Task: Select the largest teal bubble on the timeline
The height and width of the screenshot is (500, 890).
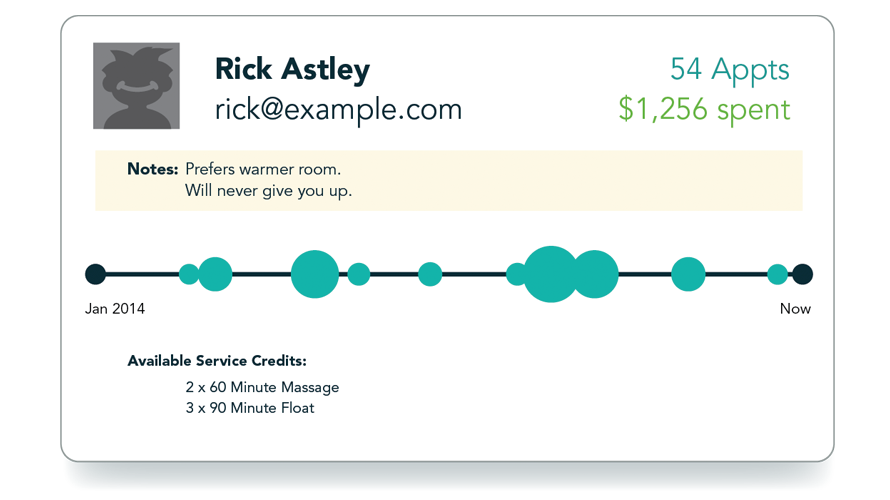Action: coord(551,274)
